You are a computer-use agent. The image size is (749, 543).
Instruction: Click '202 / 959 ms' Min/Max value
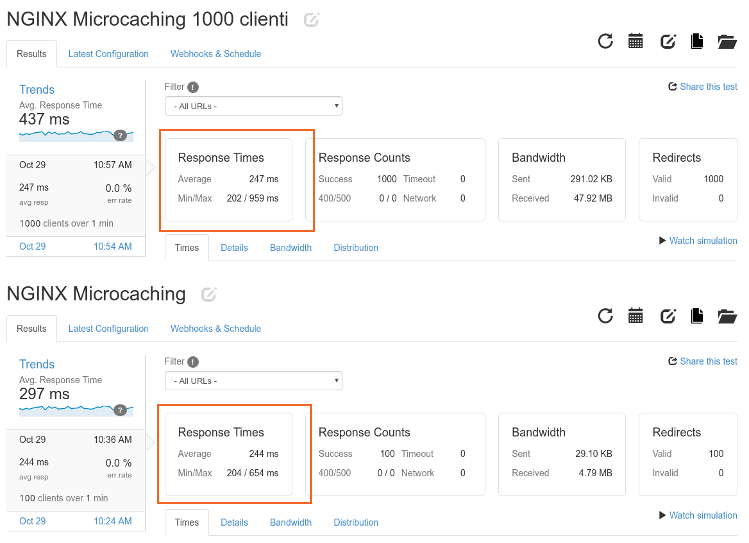tap(252, 198)
